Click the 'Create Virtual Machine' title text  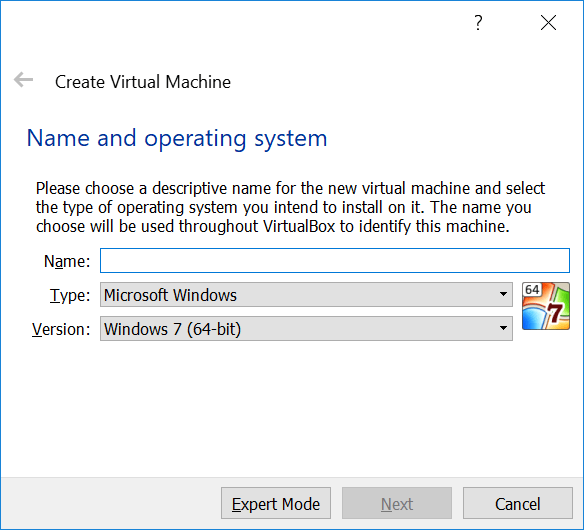(x=143, y=82)
